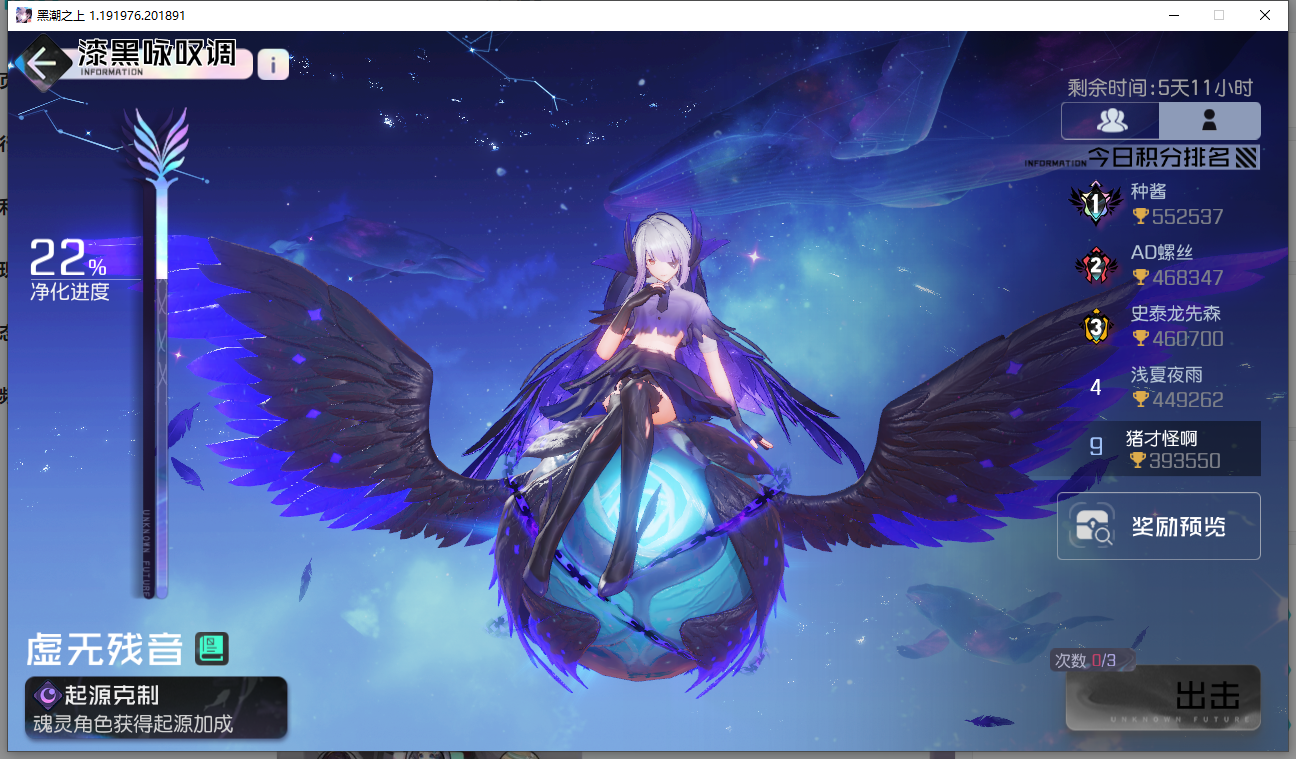Click the rank 3 gold badge
Image resolution: width=1296 pixels, height=759 pixels.
(x=1095, y=326)
